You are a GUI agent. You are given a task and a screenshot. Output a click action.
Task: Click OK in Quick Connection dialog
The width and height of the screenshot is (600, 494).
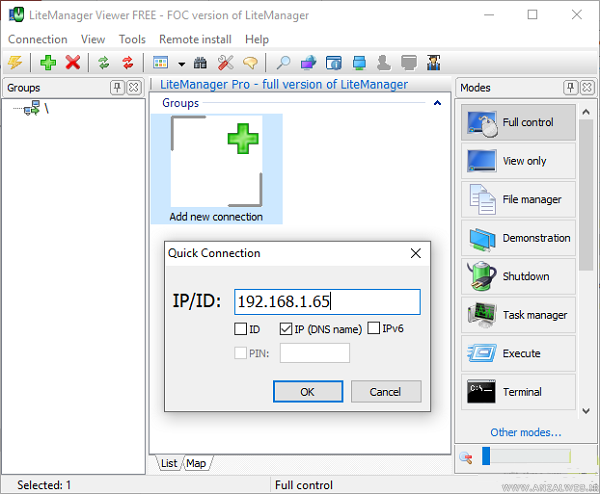pyautogui.click(x=307, y=392)
